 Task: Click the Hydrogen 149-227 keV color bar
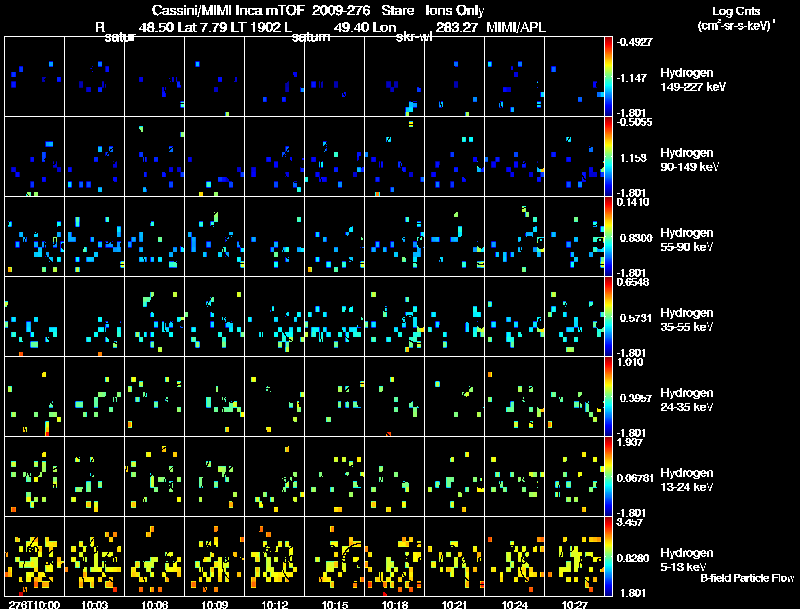[x=608, y=76]
